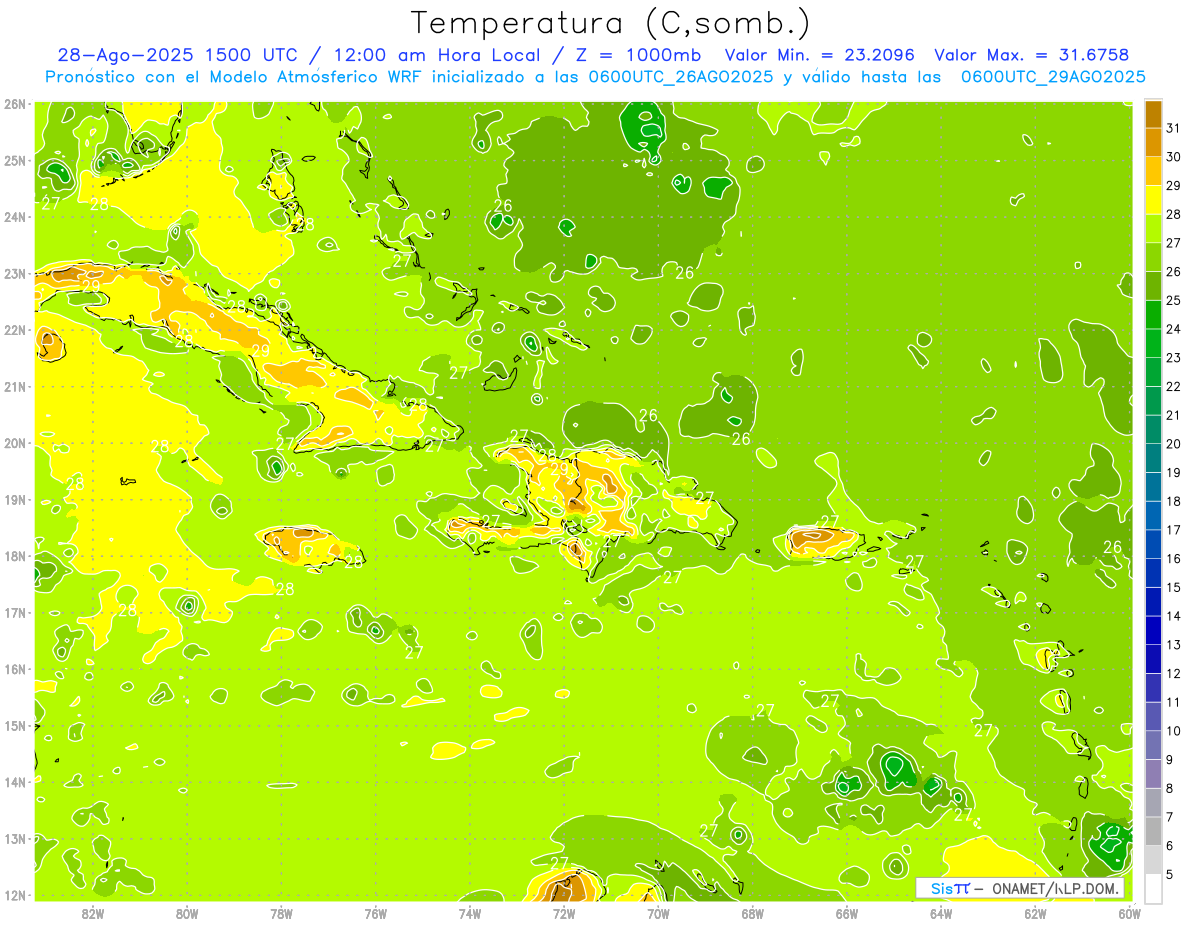Image resolution: width=1200 pixels, height=927 pixels.
Task: Pick the yellow legend swatch between 28 and 29
Action: (1153, 201)
